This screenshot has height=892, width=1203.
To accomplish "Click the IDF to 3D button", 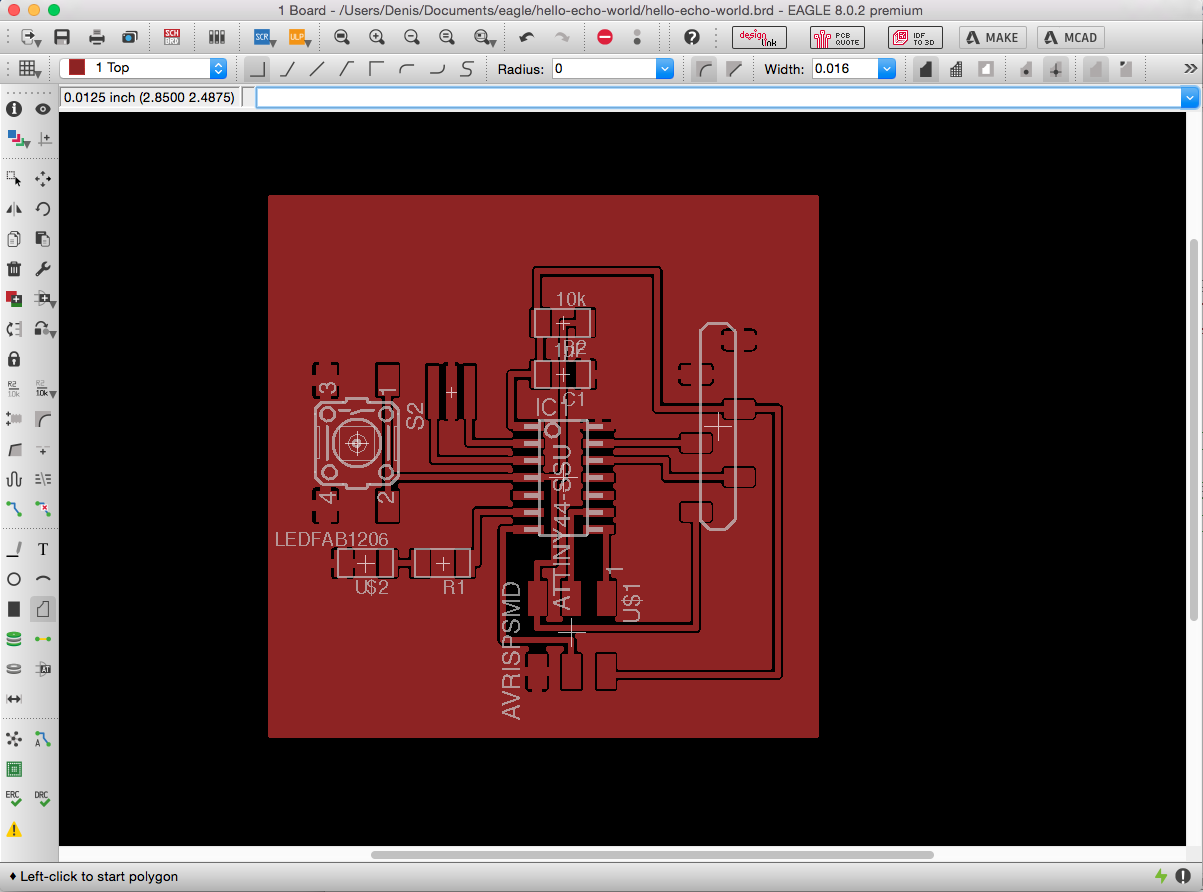I will tap(915, 37).
